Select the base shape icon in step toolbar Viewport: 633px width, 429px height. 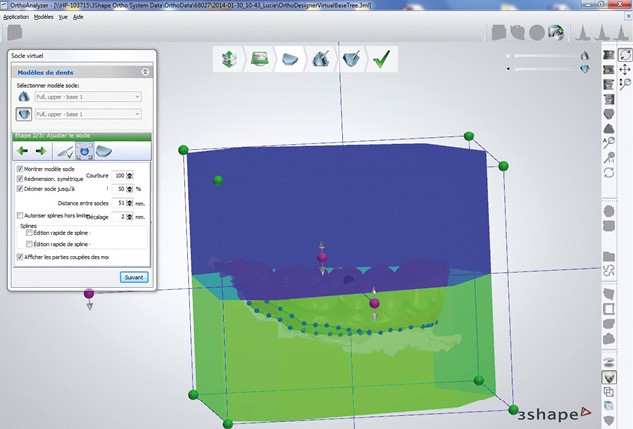(x=104, y=151)
